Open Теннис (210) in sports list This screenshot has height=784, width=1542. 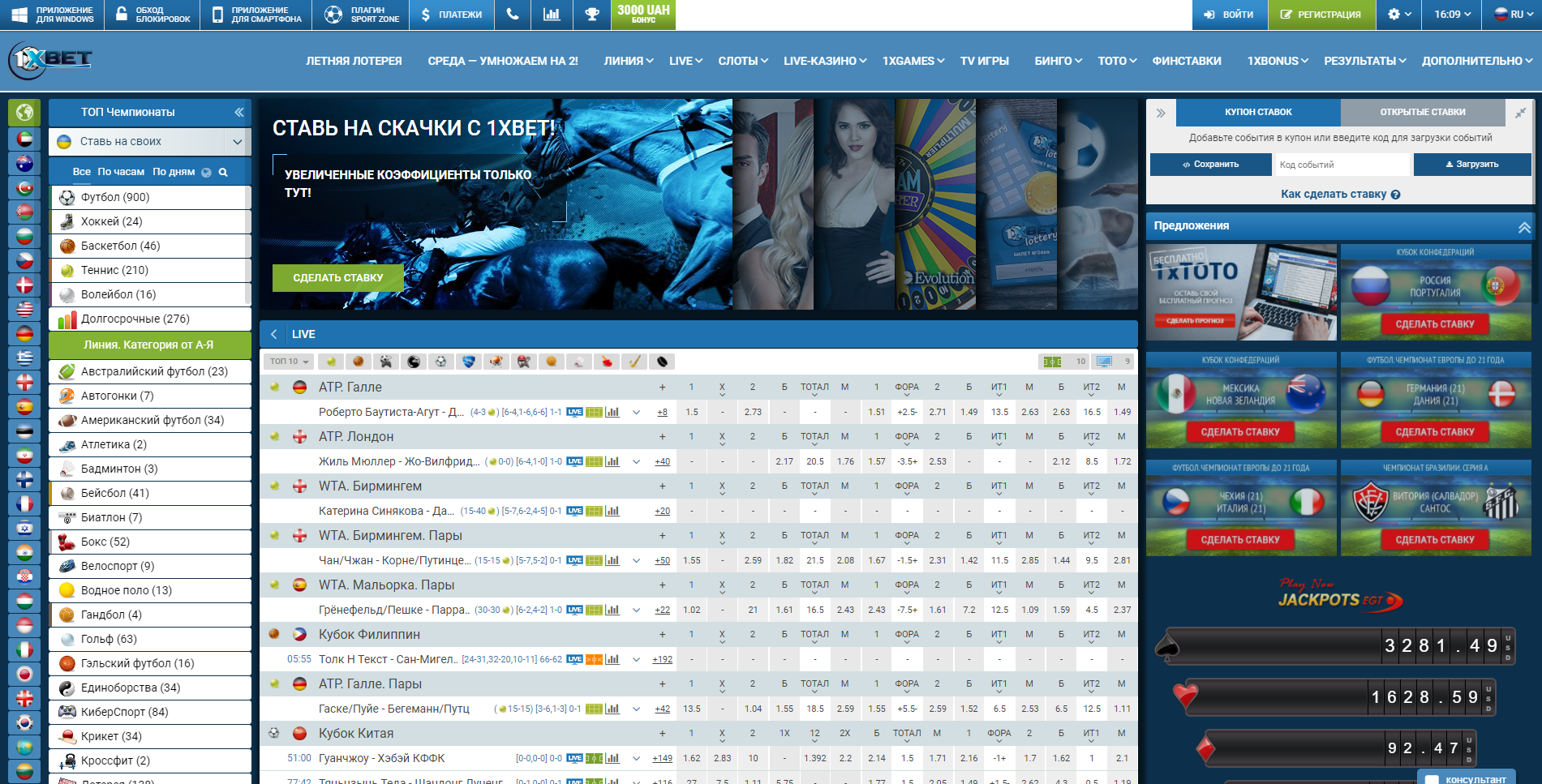[x=150, y=270]
